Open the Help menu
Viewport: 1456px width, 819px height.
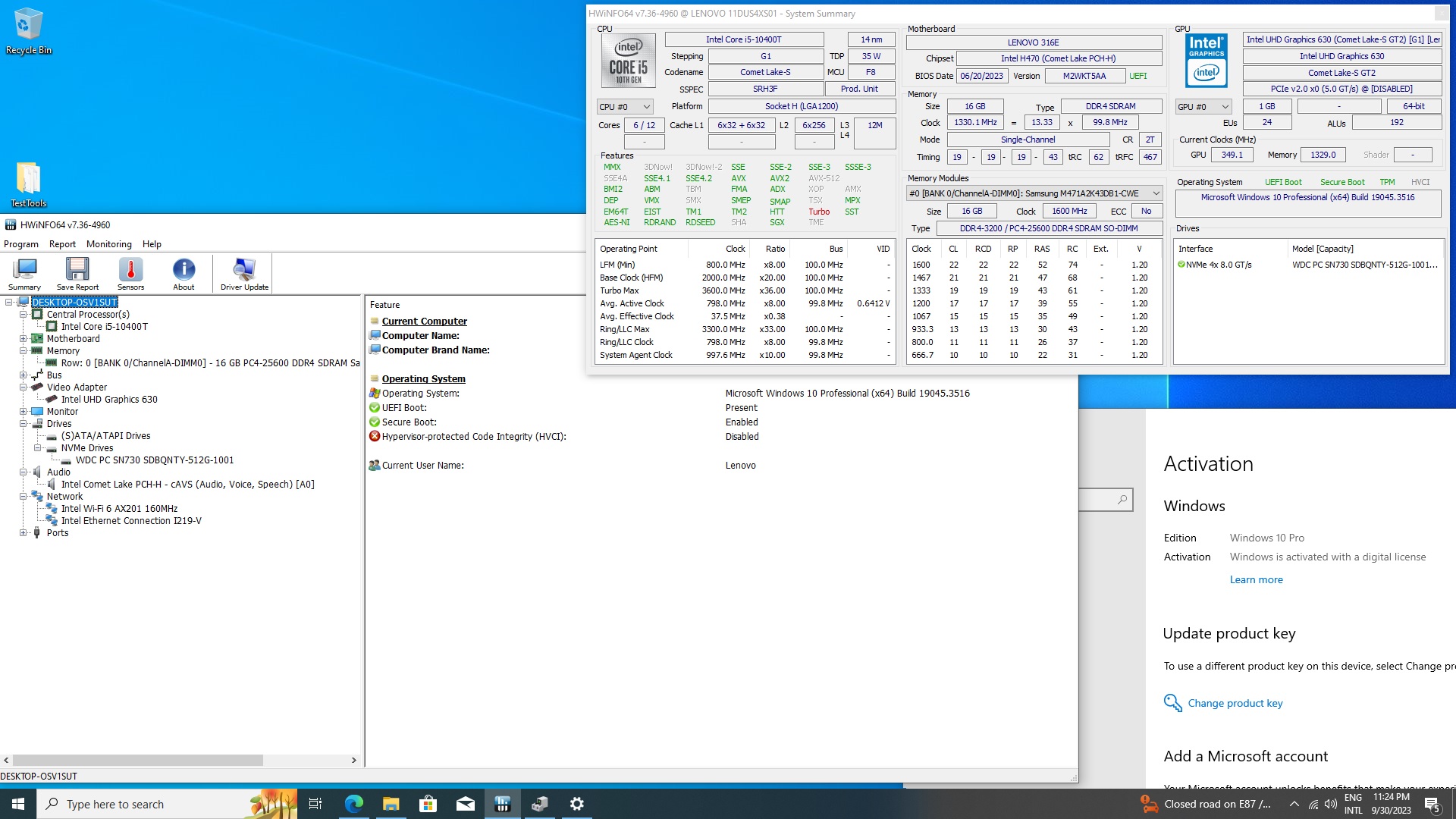pos(152,244)
